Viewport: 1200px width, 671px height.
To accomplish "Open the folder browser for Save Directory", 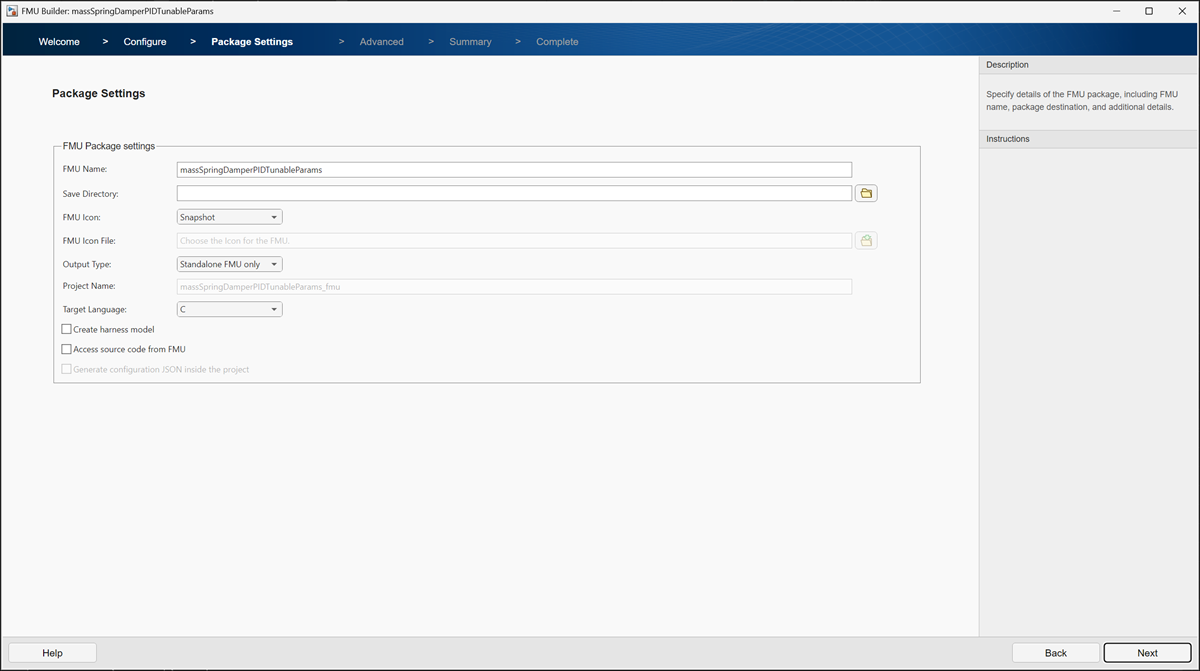I will (865, 192).
